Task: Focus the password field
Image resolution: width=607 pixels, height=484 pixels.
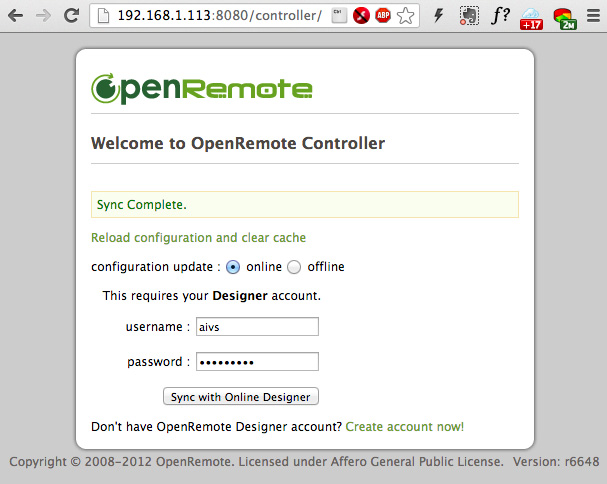Action: 257,362
